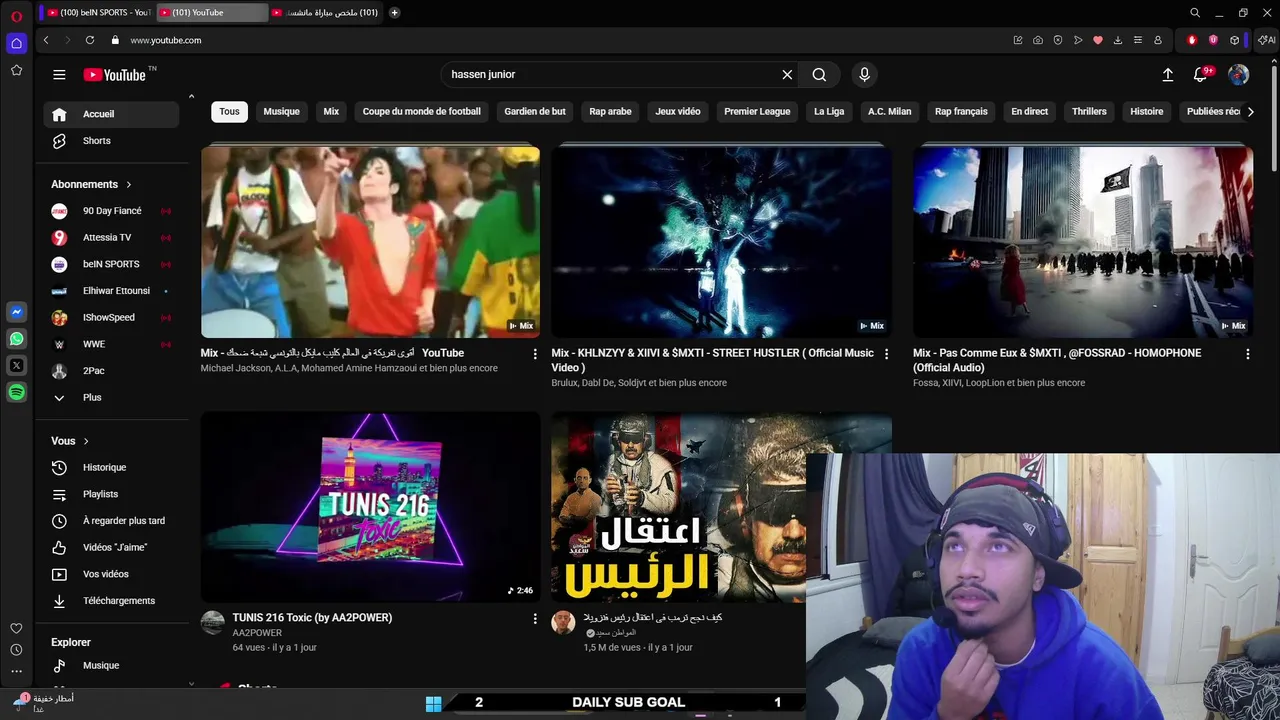Open Accueil home in sidebar
The height and width of the screenshot is (720, 1280).
[x=111, y=114]
